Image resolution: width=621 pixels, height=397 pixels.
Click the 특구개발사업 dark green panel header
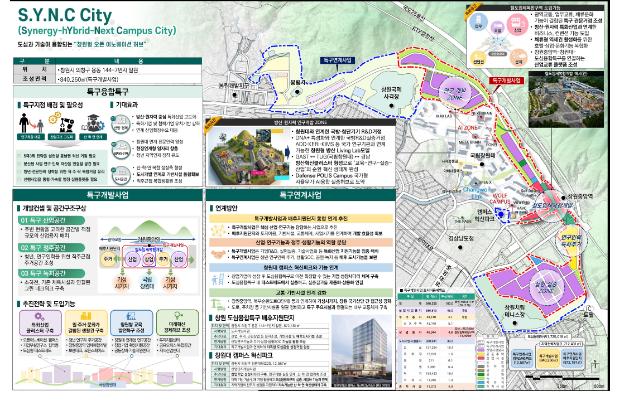108,195
